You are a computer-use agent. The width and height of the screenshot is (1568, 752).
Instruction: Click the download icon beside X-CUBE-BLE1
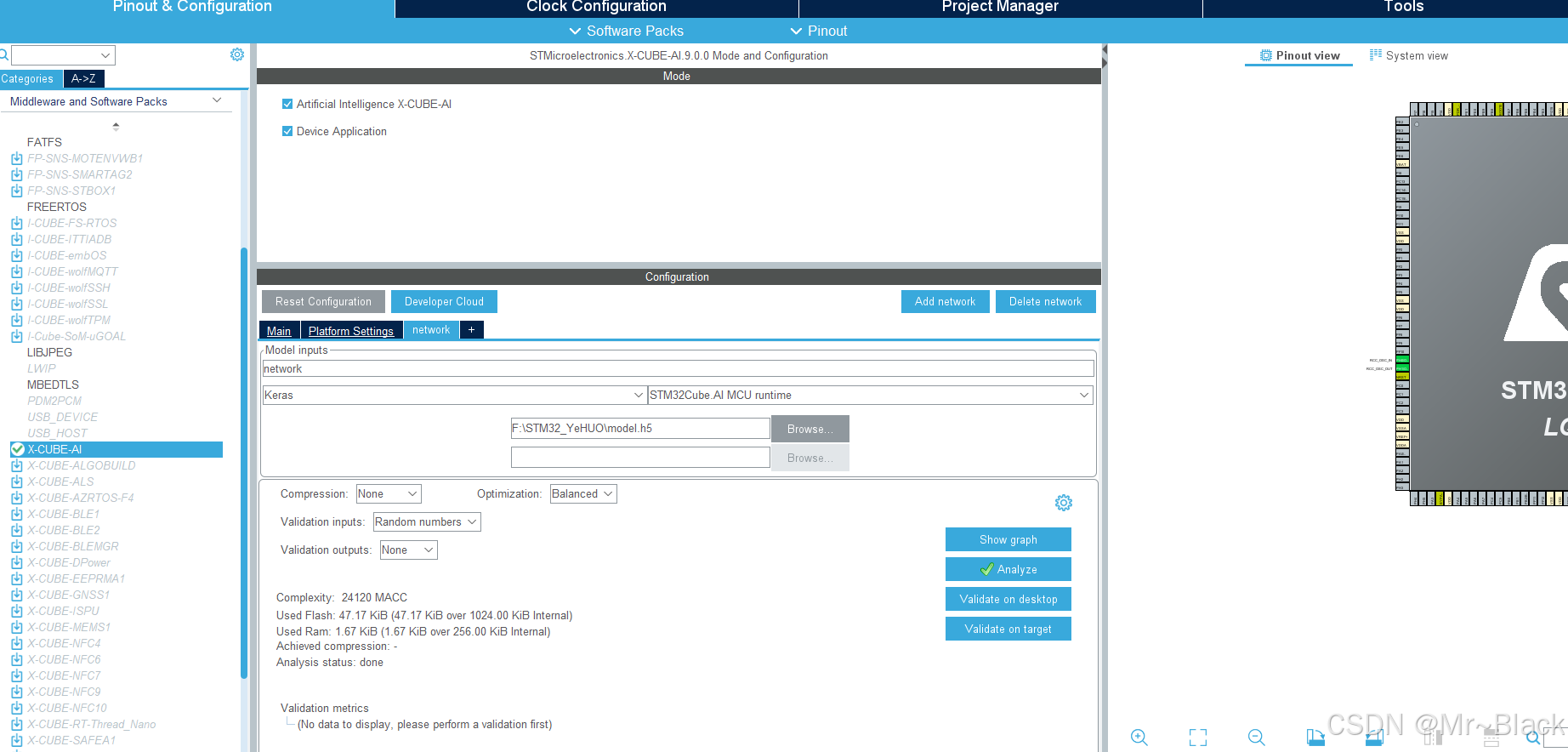coord(17,514)
